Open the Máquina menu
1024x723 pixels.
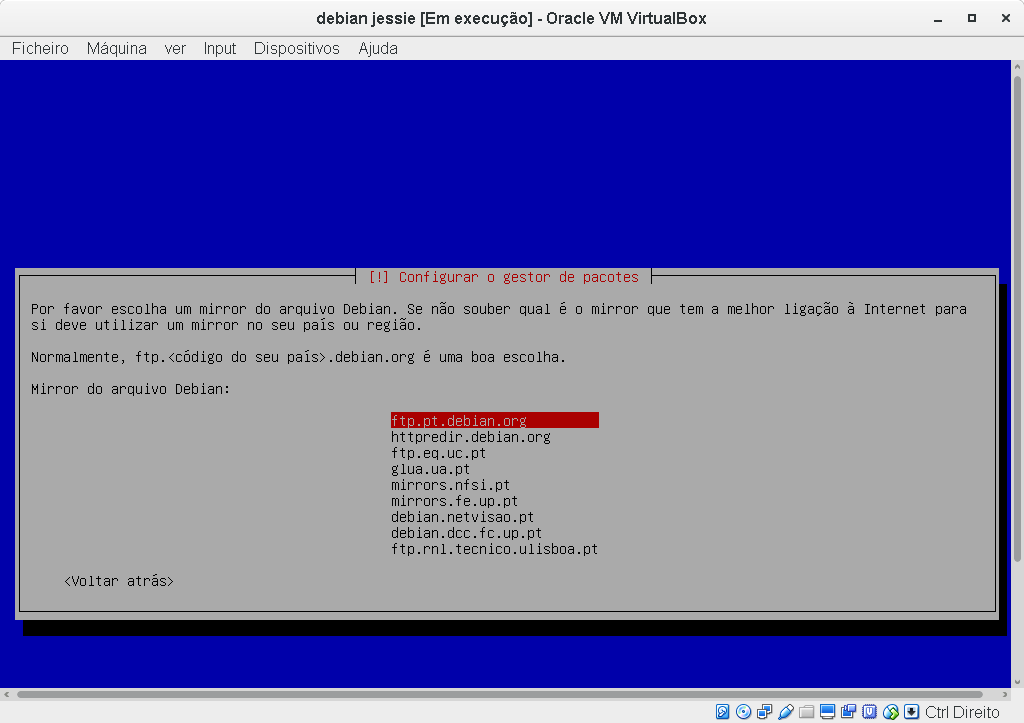117,48
